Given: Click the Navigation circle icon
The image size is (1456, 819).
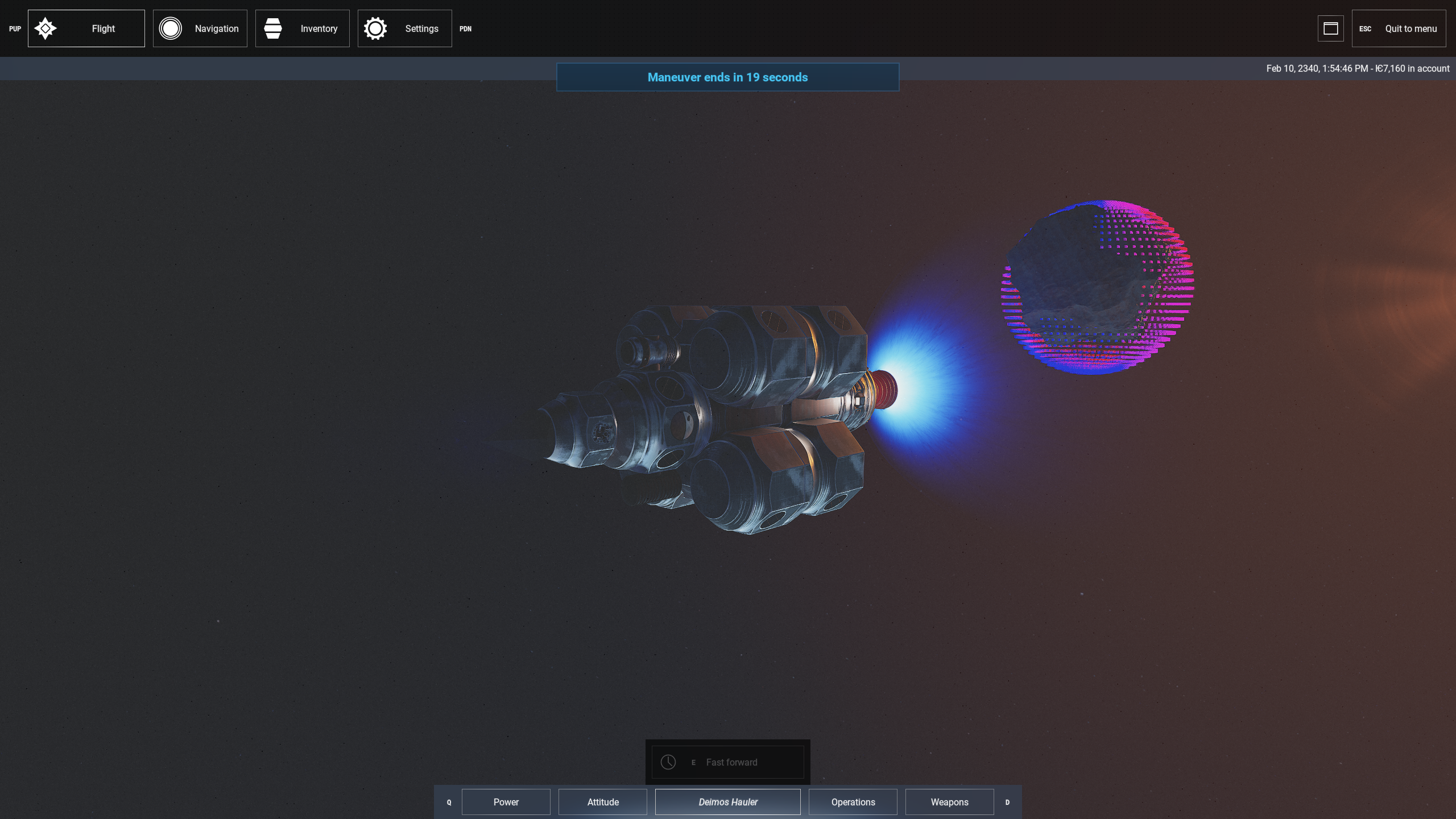Looking at the screenshot, I should click(170, 28).
